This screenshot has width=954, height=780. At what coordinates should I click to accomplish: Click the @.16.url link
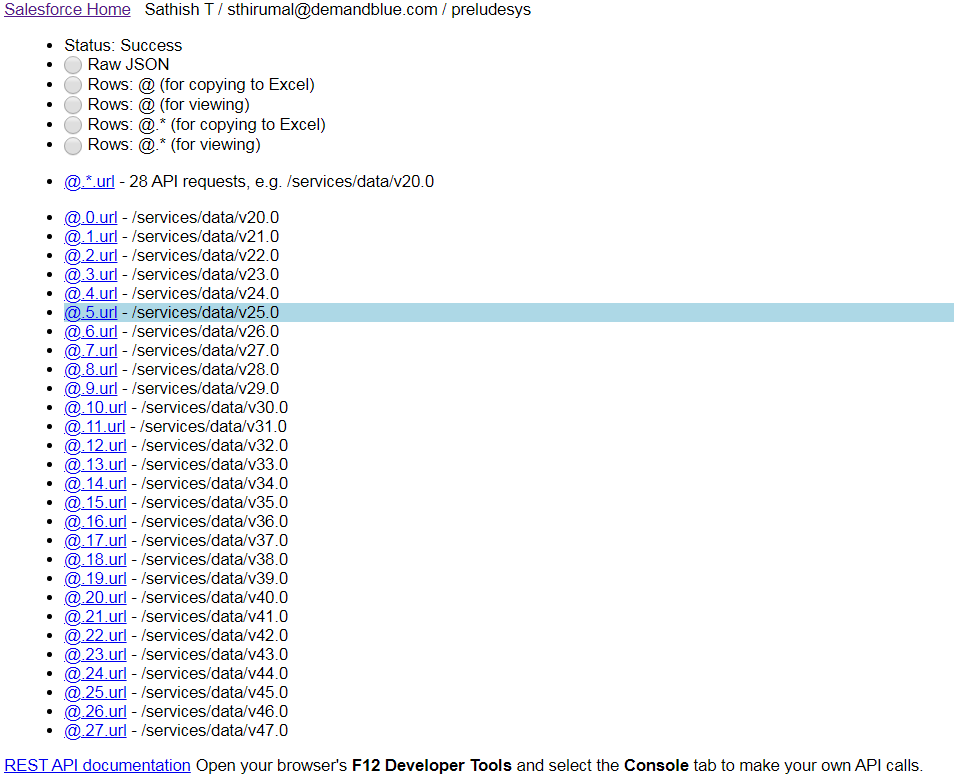point(95,522)
